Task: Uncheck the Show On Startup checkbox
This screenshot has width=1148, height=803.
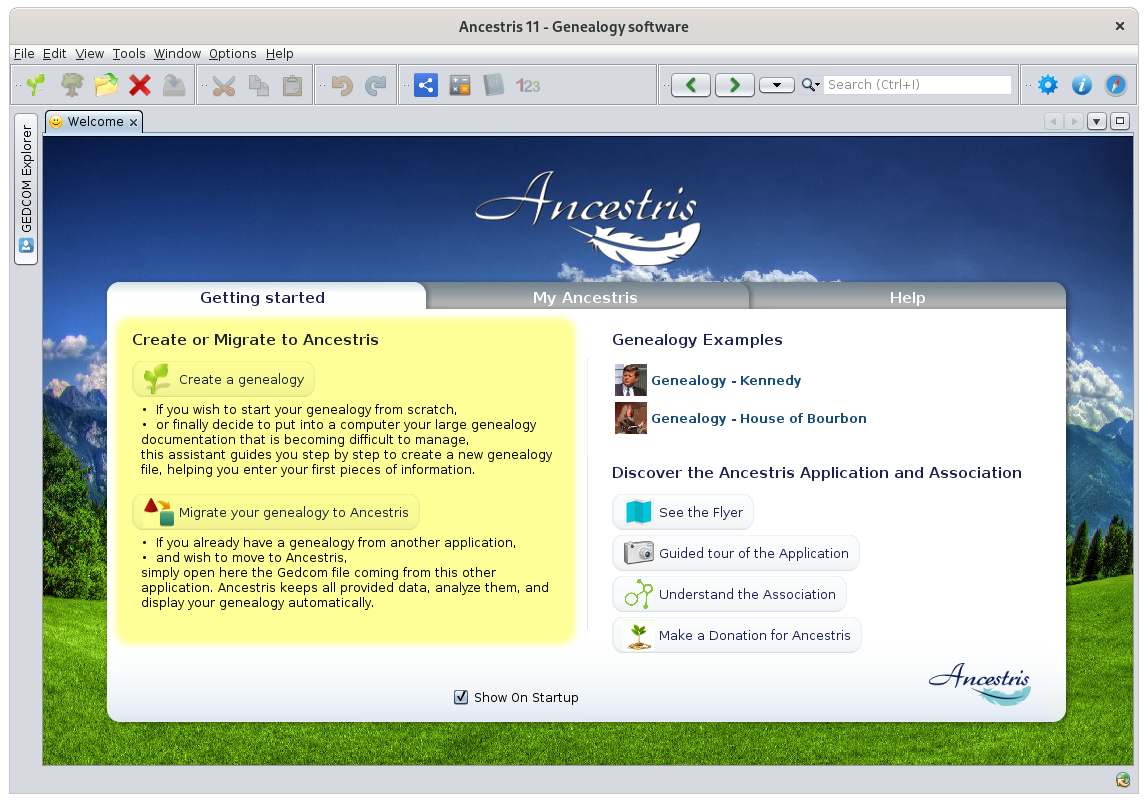Action: click(x=461, y=698)
